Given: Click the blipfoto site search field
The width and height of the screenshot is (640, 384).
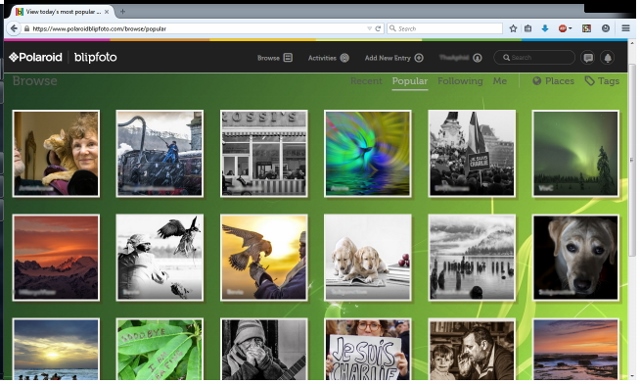Looking at the screenshot, I should 534,58.
